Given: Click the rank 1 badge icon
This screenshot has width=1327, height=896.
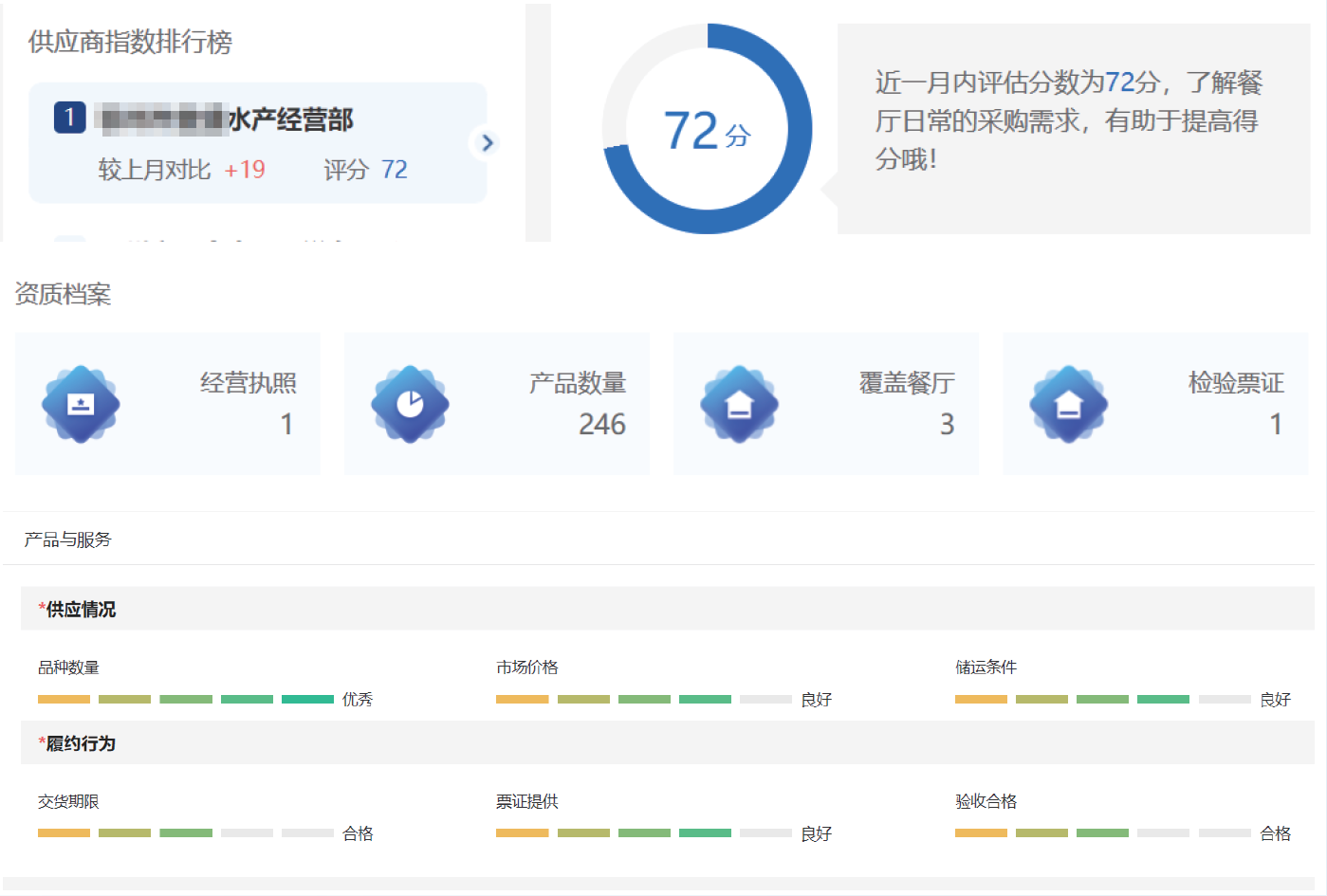Looking at the screenshot, I should click(x=69, y=118).
